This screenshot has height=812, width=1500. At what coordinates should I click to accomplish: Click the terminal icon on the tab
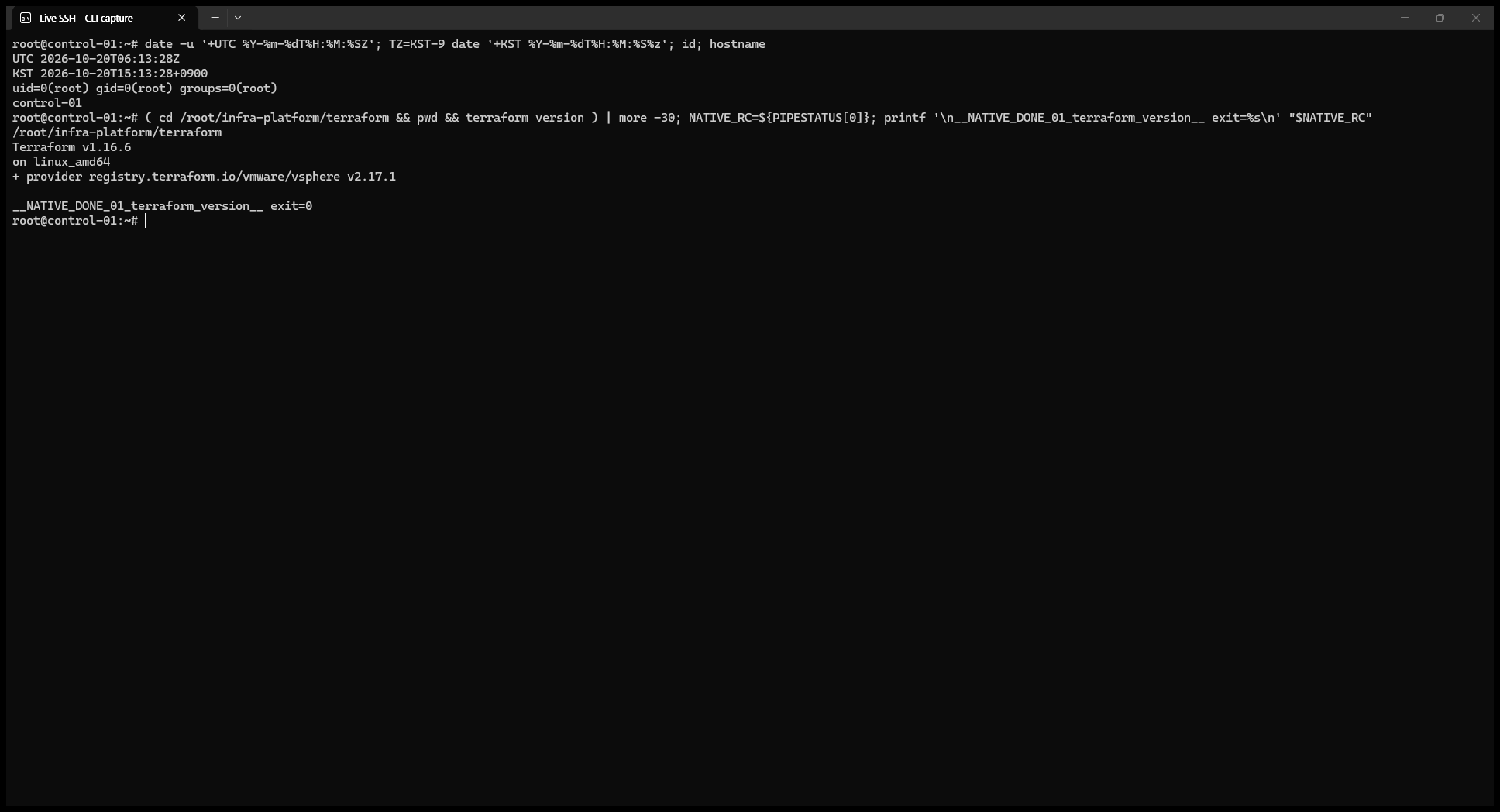26,18
